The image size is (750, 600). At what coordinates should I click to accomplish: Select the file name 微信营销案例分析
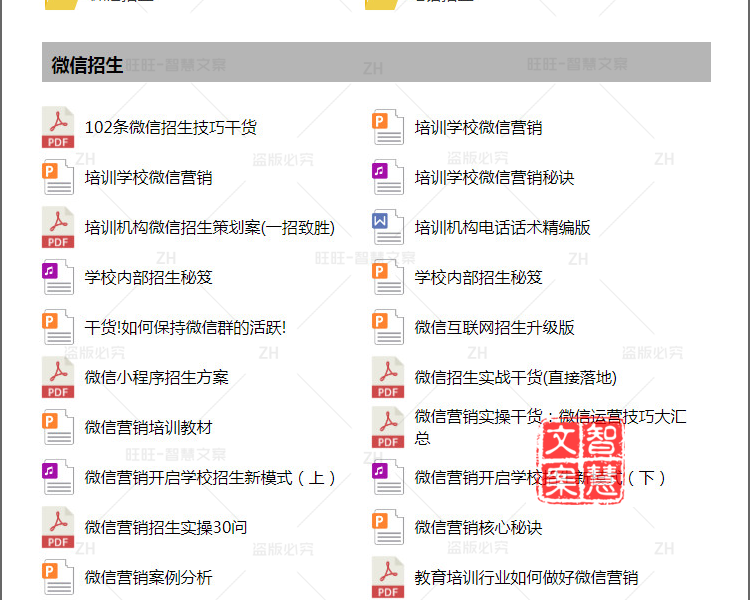tap(148, 577)
